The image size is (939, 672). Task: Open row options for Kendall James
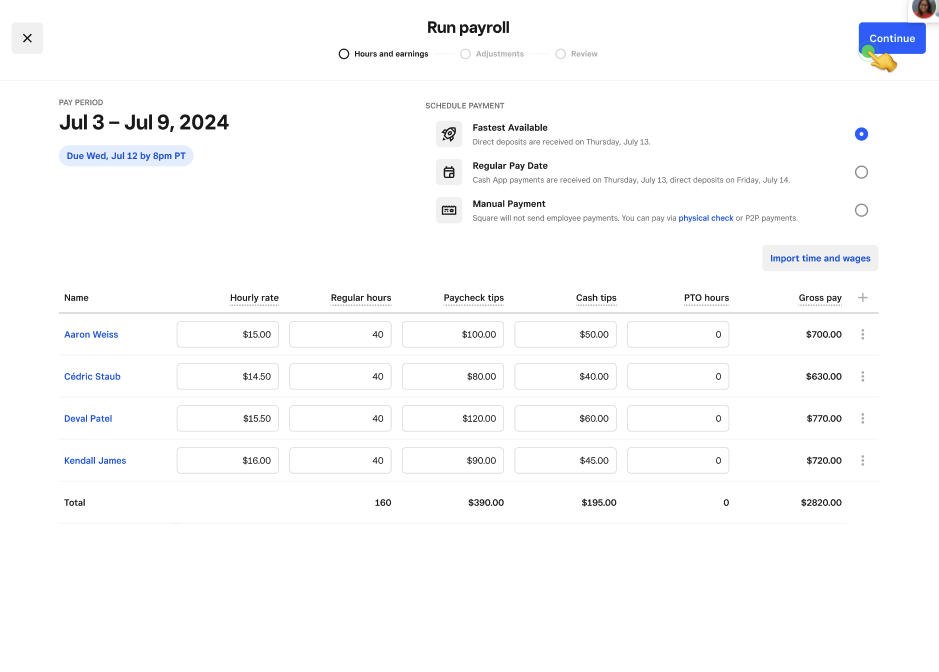862,460
